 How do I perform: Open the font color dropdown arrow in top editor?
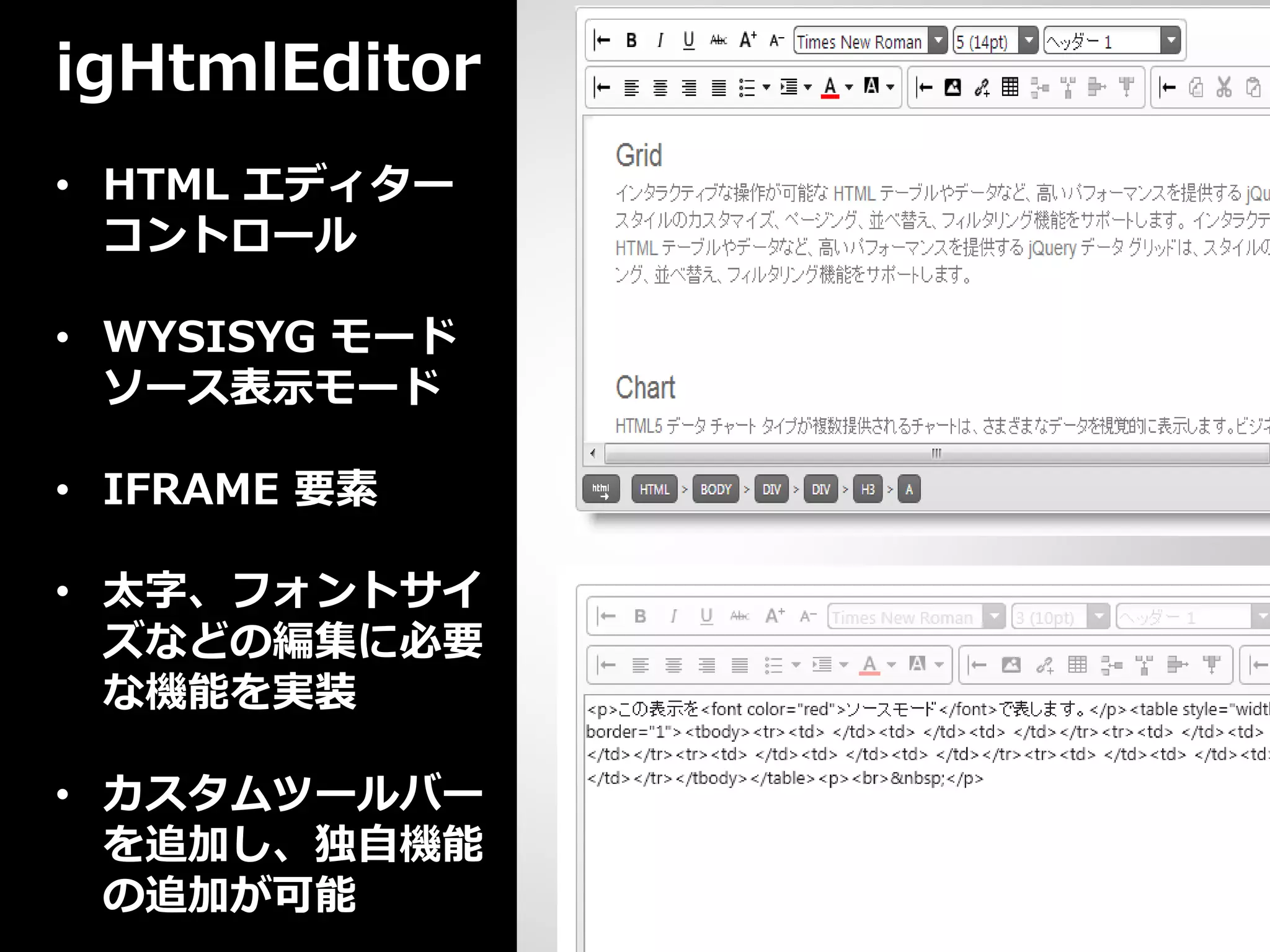[x=849, y=87]
